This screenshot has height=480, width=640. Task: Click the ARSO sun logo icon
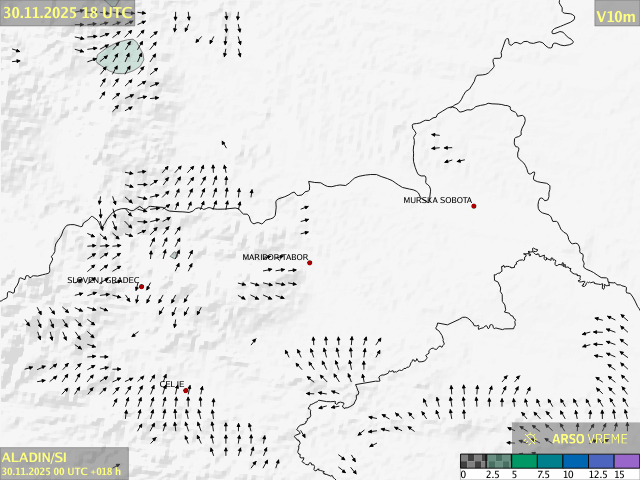coord(533,438)
